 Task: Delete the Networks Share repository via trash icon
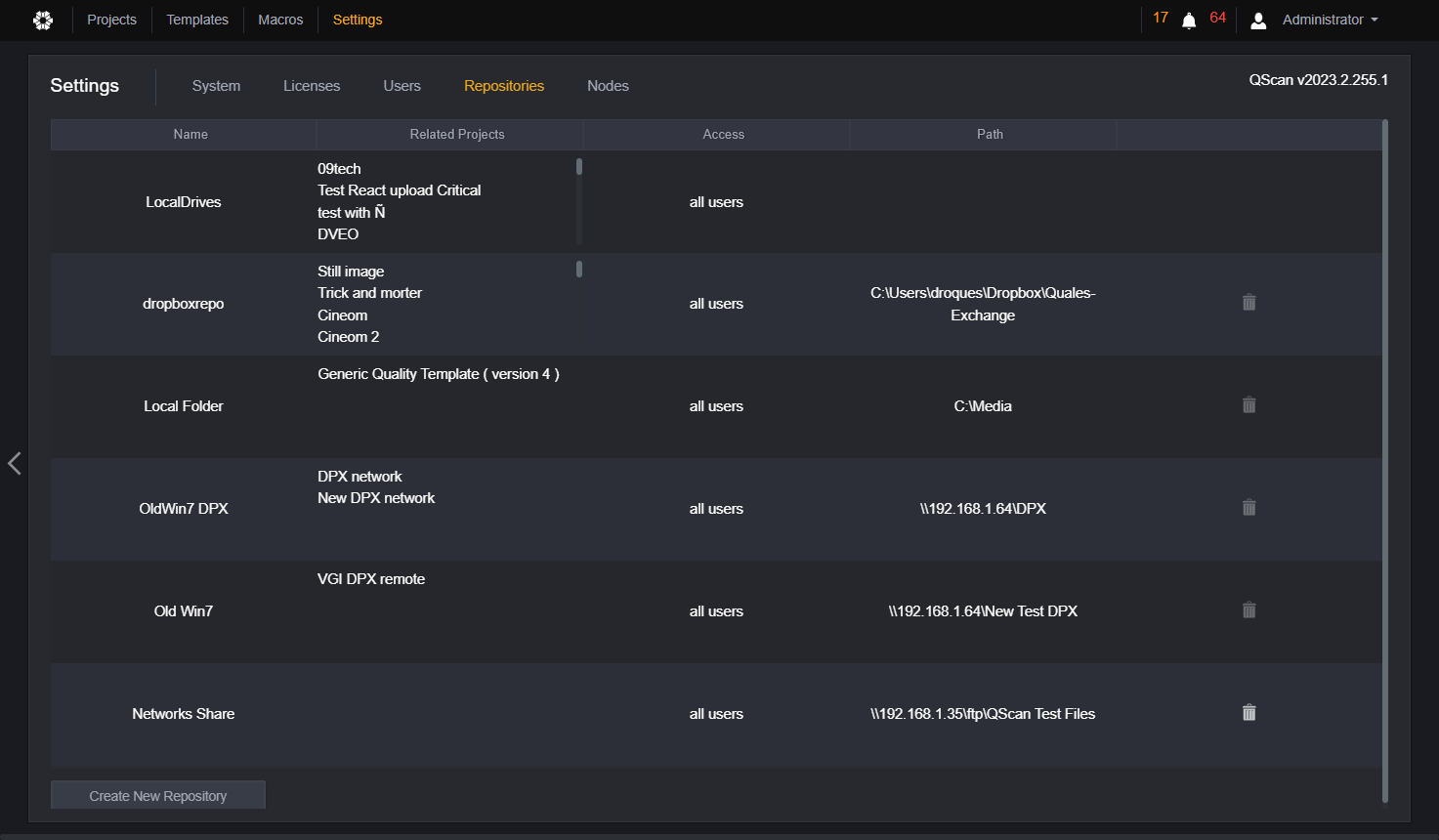pyautogui.click(x=1249, y=713)
